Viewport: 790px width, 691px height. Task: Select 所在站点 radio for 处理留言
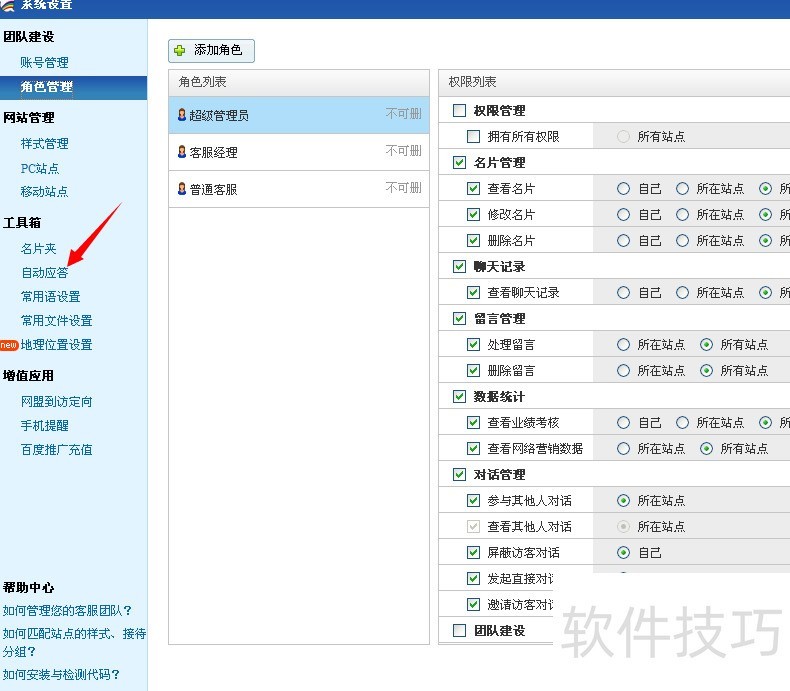click(624, 345)
